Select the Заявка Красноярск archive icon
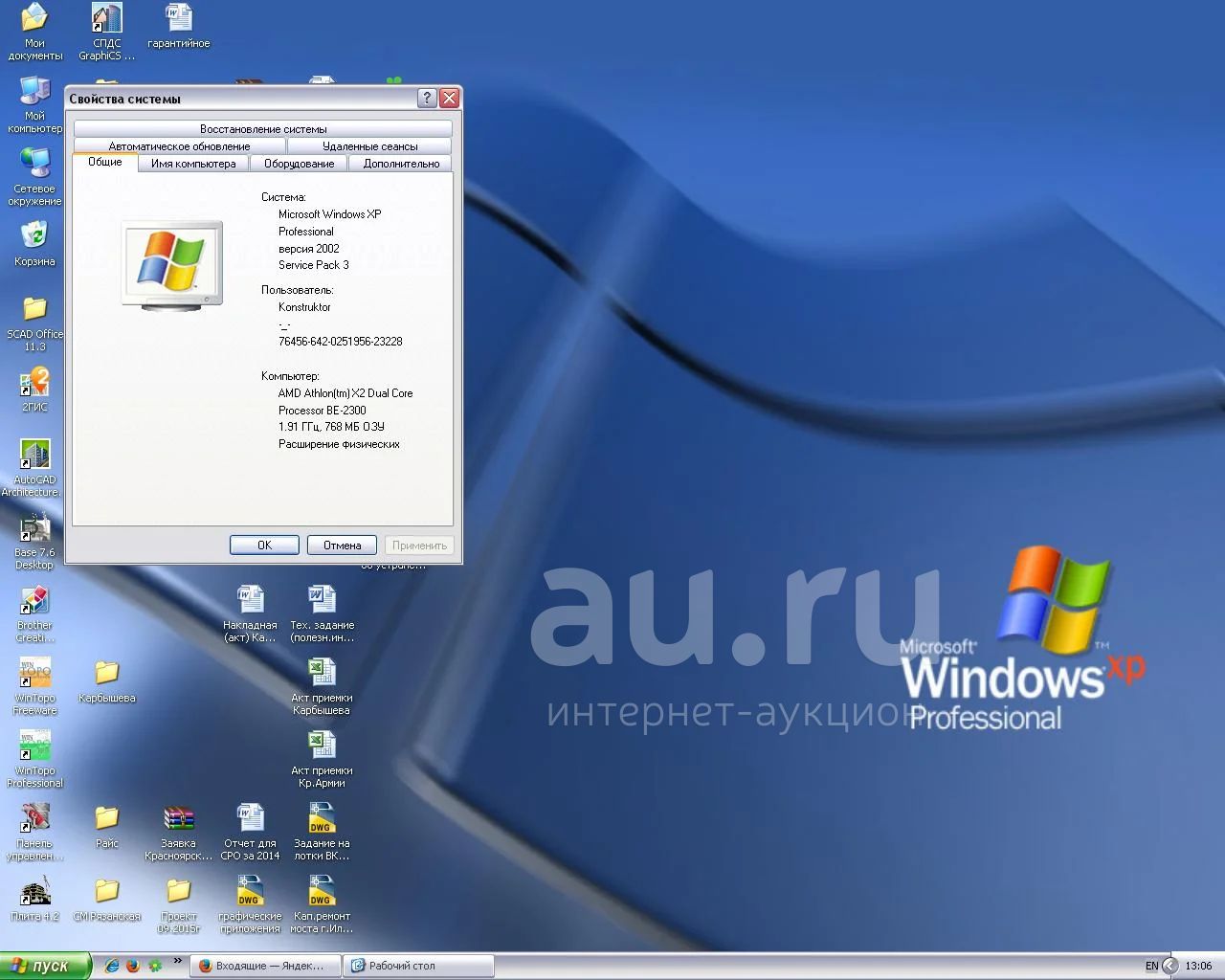 pos(178,832)
